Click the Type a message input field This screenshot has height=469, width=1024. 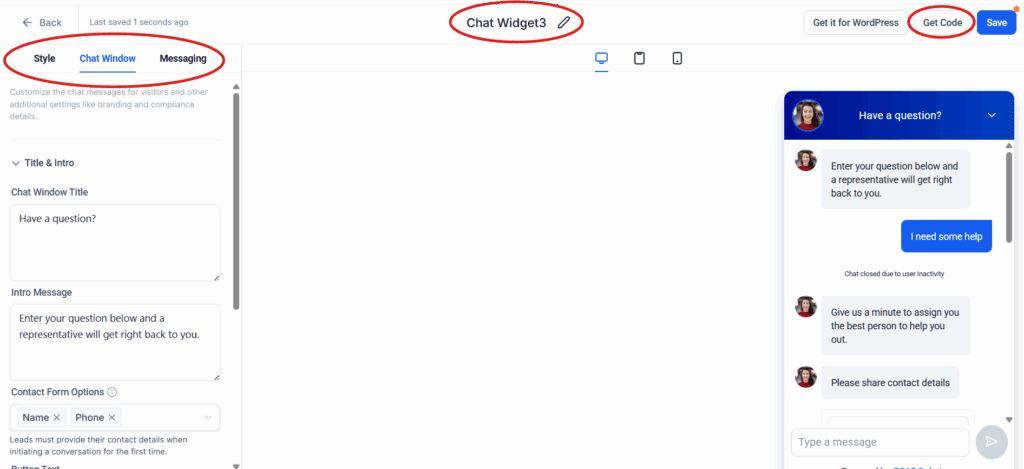tap(880, 442)
